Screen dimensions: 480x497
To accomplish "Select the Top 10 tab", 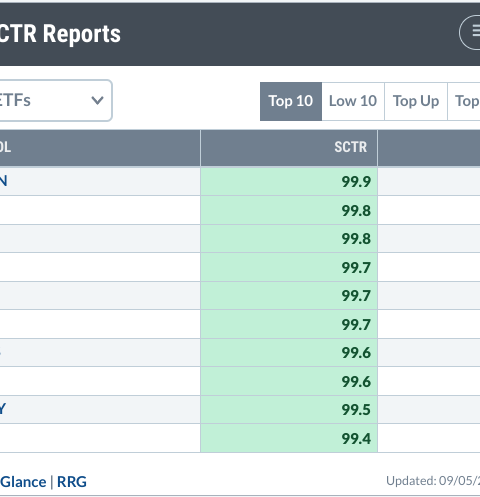I will (x=291, y=101).
